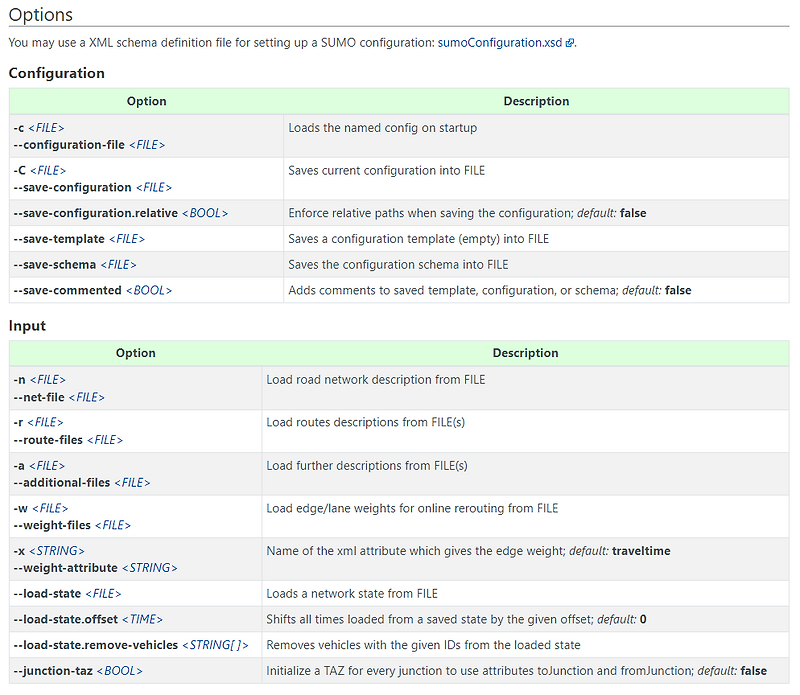800x695 pixels.
Task: Open the sumoConfiguration.xsd link
Action: [x=500, y=43]
